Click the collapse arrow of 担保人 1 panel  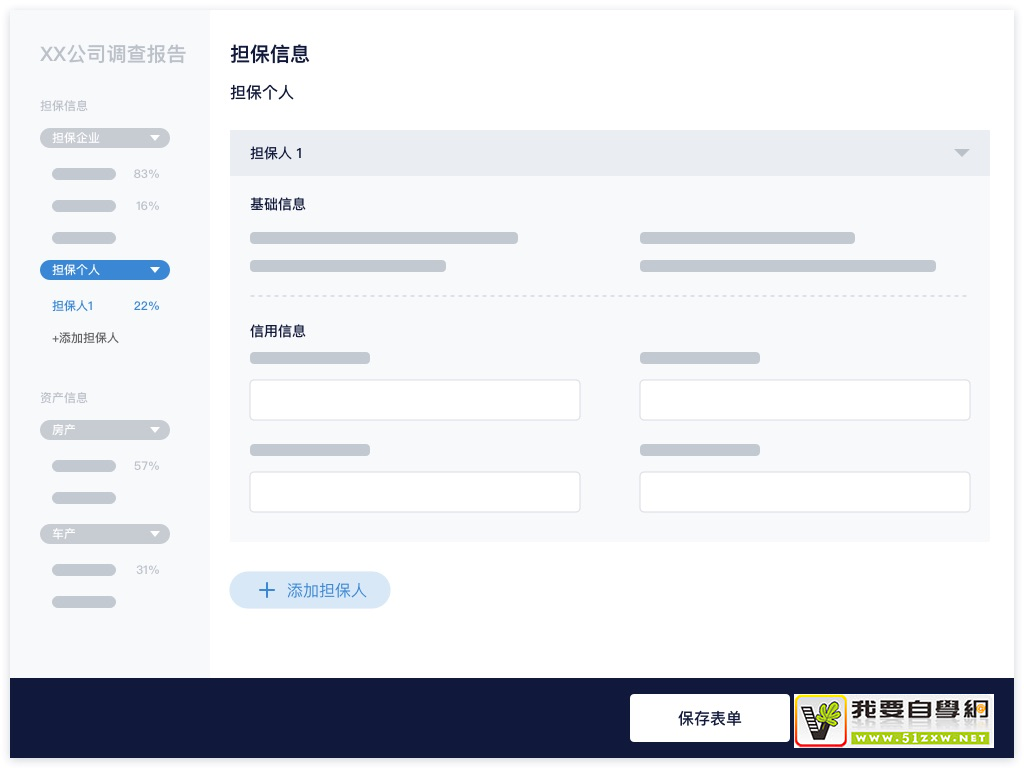point(961,153)
